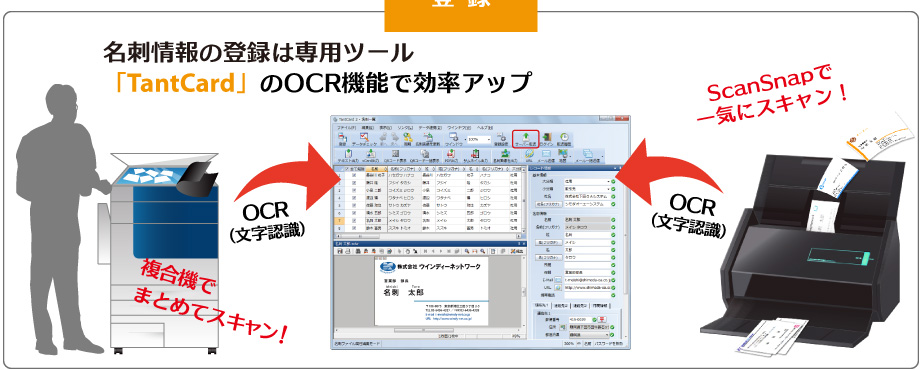
Task: Click the 名刺 column header
Action: 376,169
